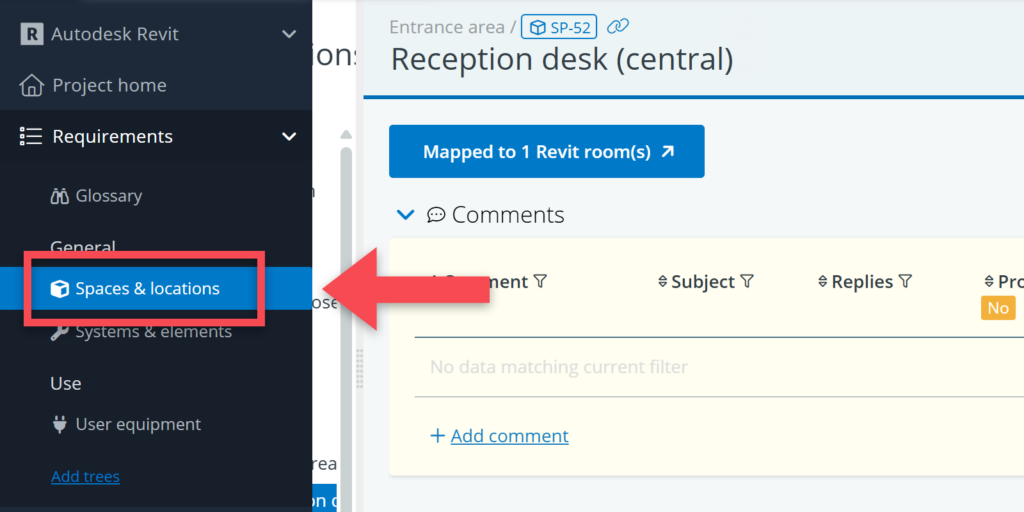
Task: Click the Requirements list icon
Action: pyautogui.click(x=31, y=136)
